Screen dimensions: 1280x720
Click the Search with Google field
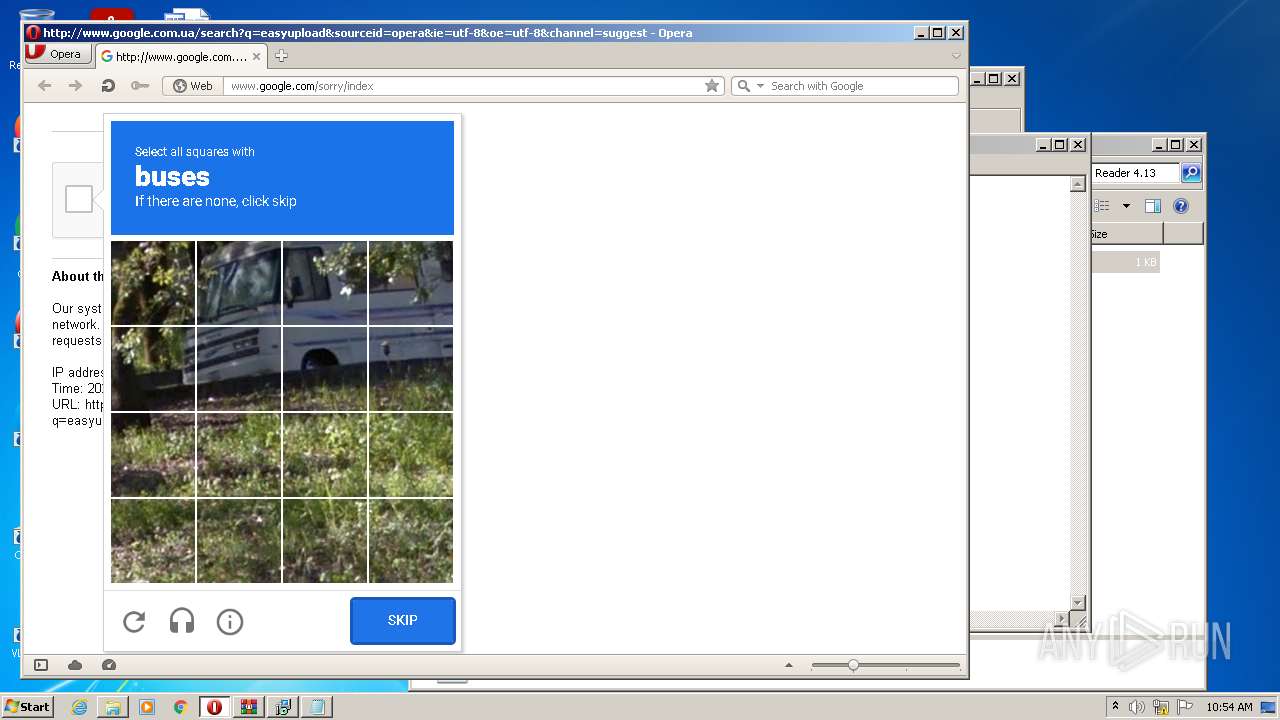[x=860, y=86]
